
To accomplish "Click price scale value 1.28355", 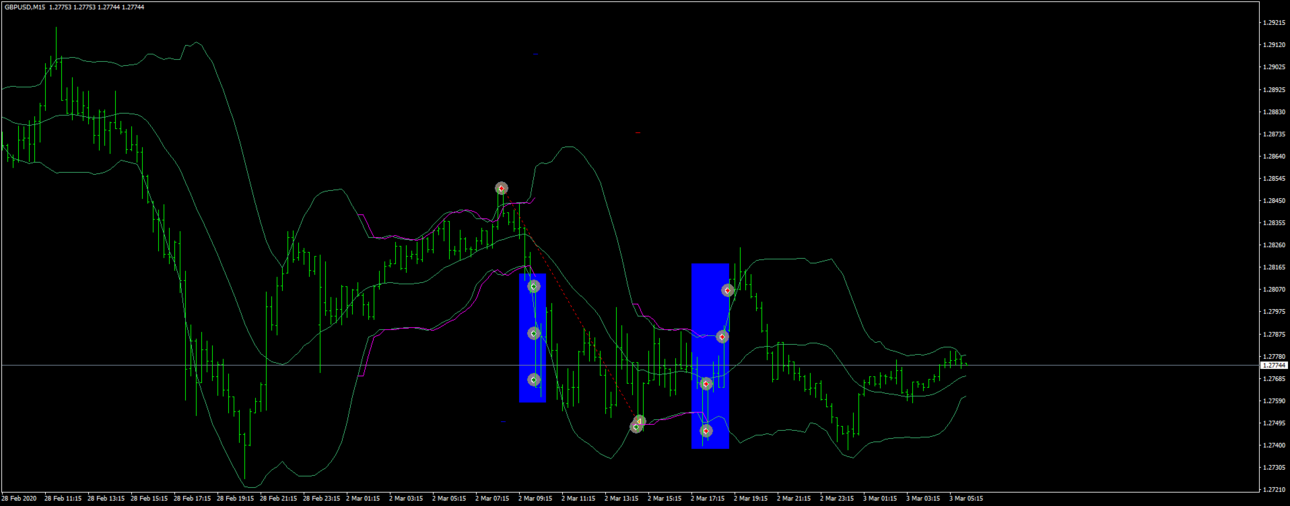I will pyautogui.click(x=1274, y=223).
